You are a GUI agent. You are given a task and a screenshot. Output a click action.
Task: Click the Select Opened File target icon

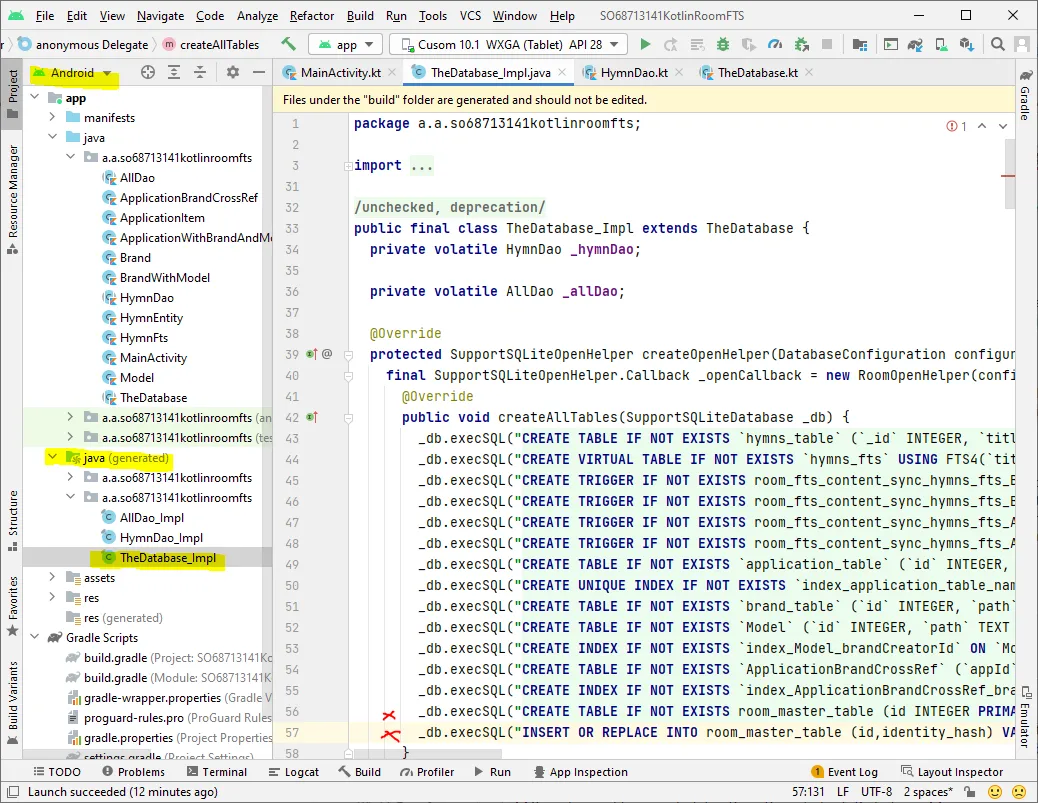(x=148, y=72)
